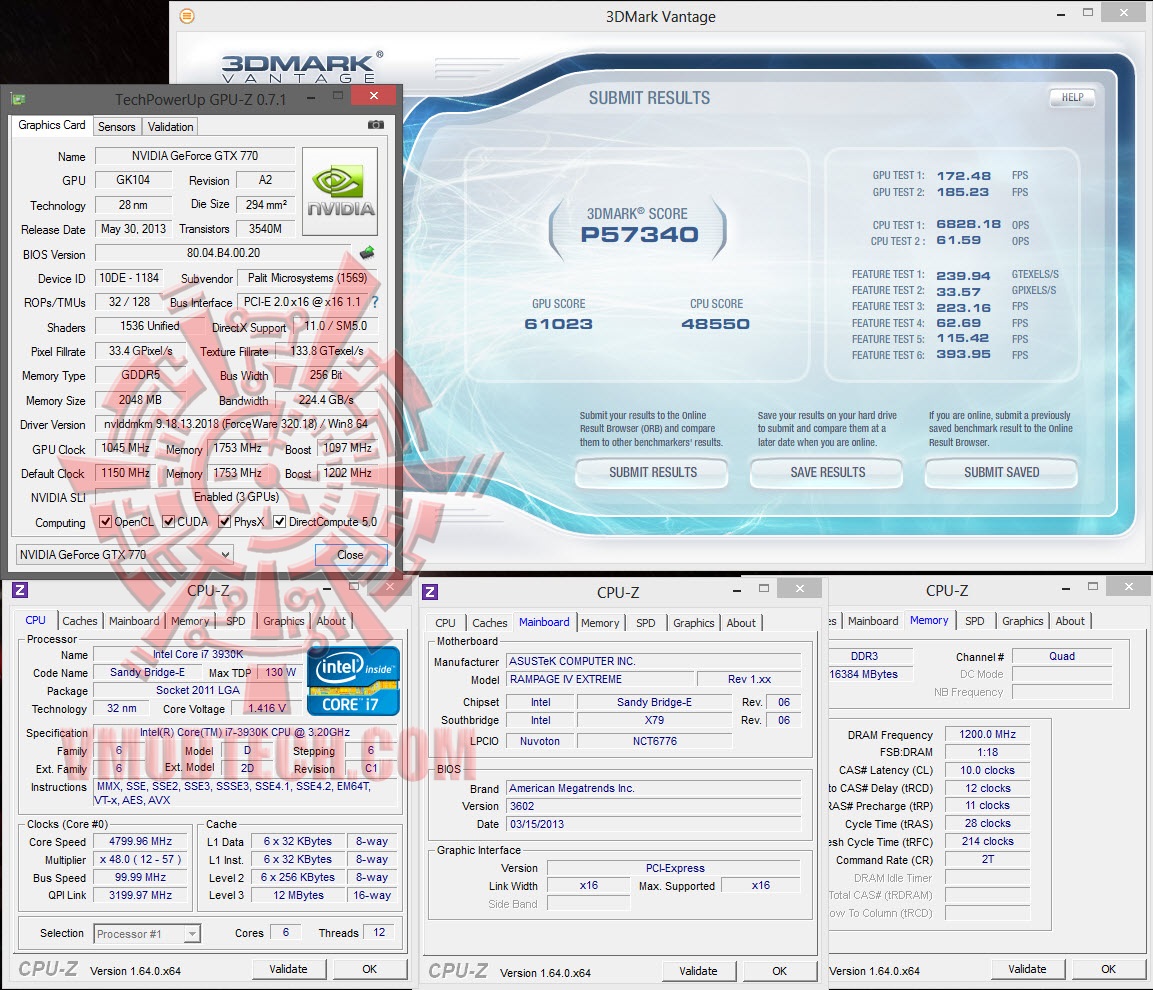Click the HELP button in 3DMark Vantage
1153x990 pixels.
pyautogui.click(x=1071, y=97)
